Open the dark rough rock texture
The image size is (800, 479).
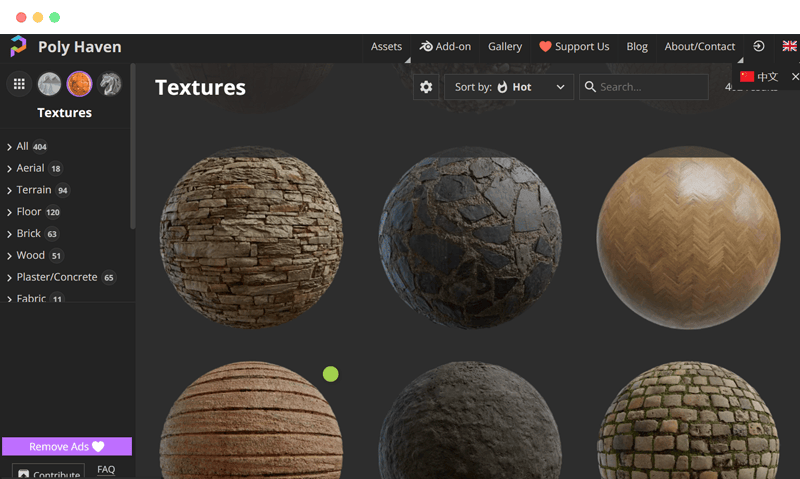[470, 420]
